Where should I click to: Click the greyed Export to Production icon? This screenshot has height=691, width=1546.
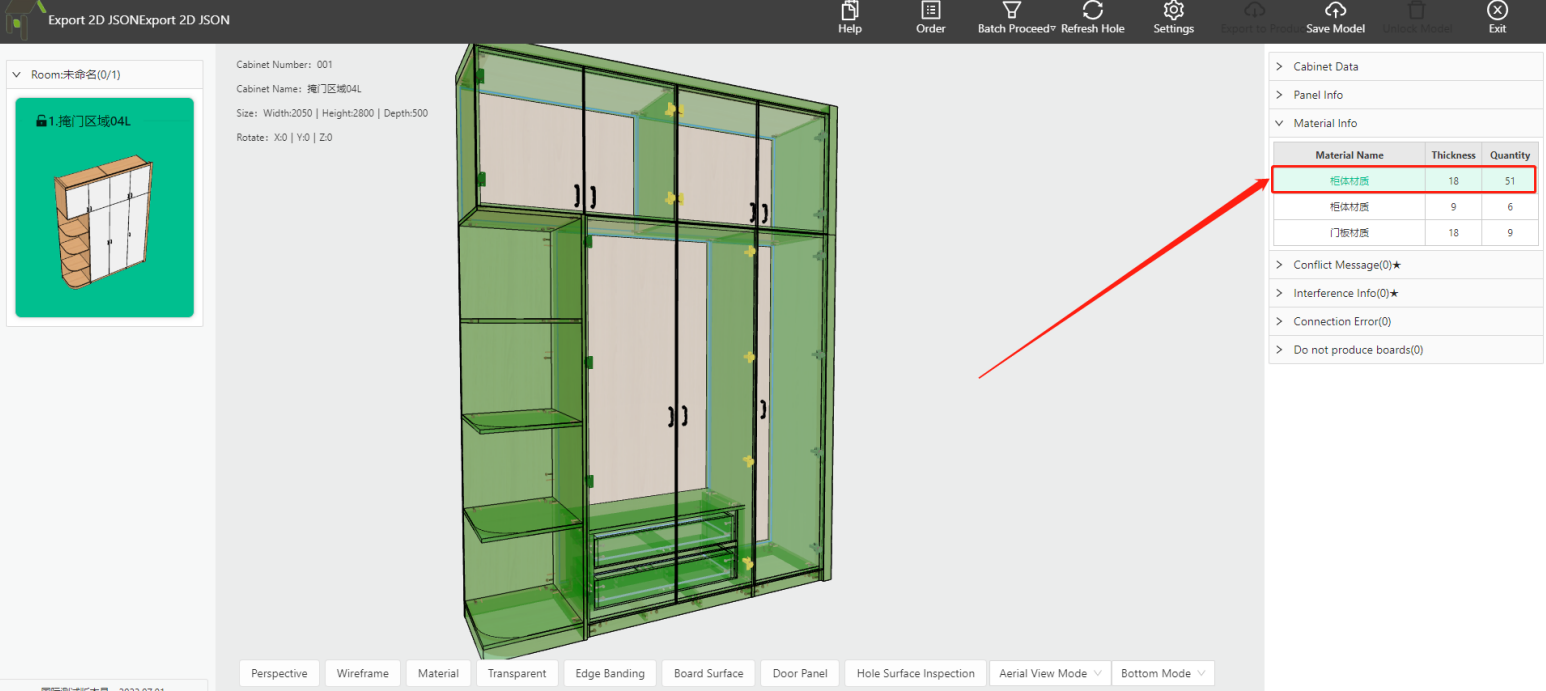tap(1255, 11)
